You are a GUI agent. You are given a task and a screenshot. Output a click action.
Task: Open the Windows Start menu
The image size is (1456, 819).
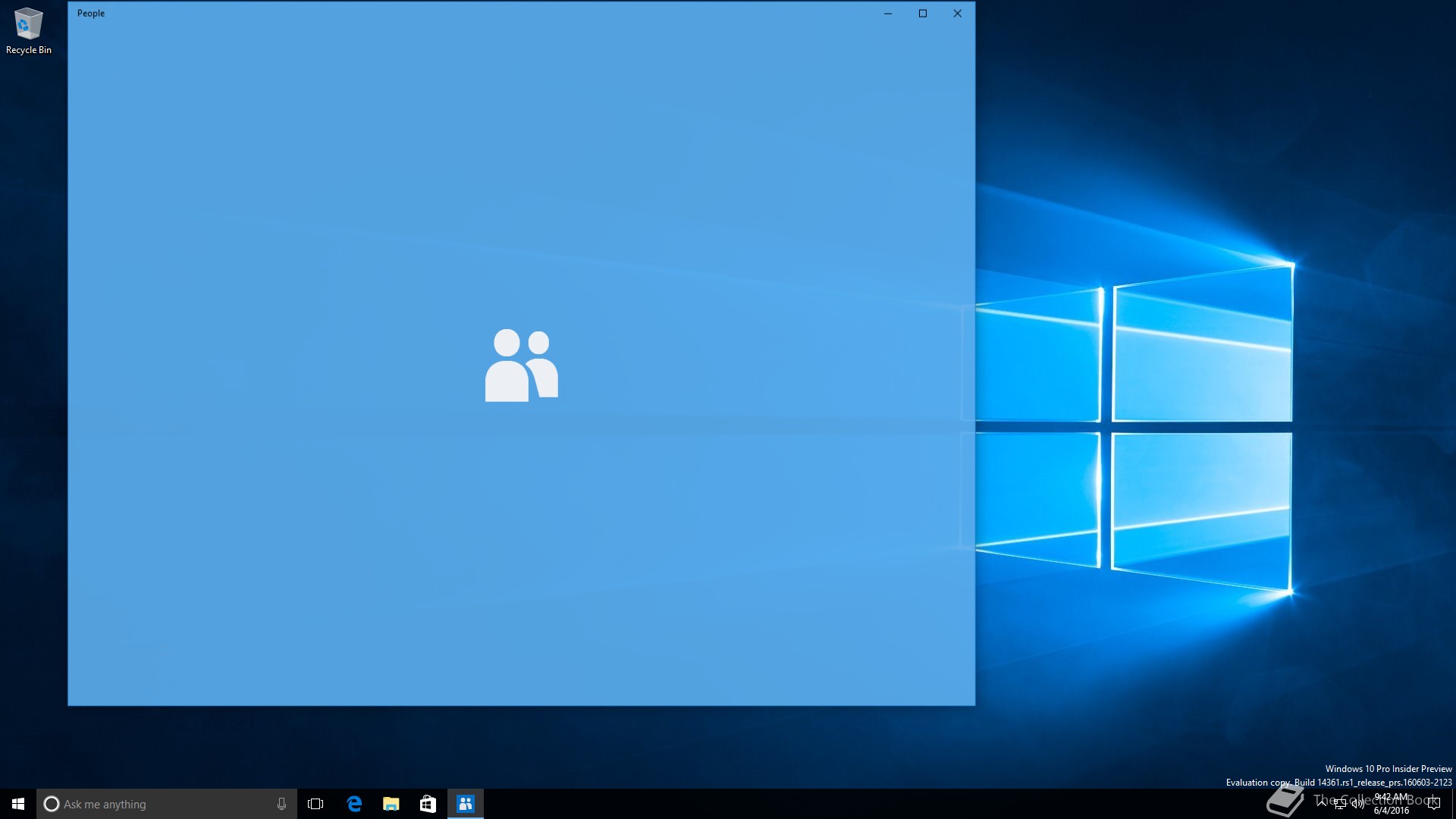tap(18, 804)
